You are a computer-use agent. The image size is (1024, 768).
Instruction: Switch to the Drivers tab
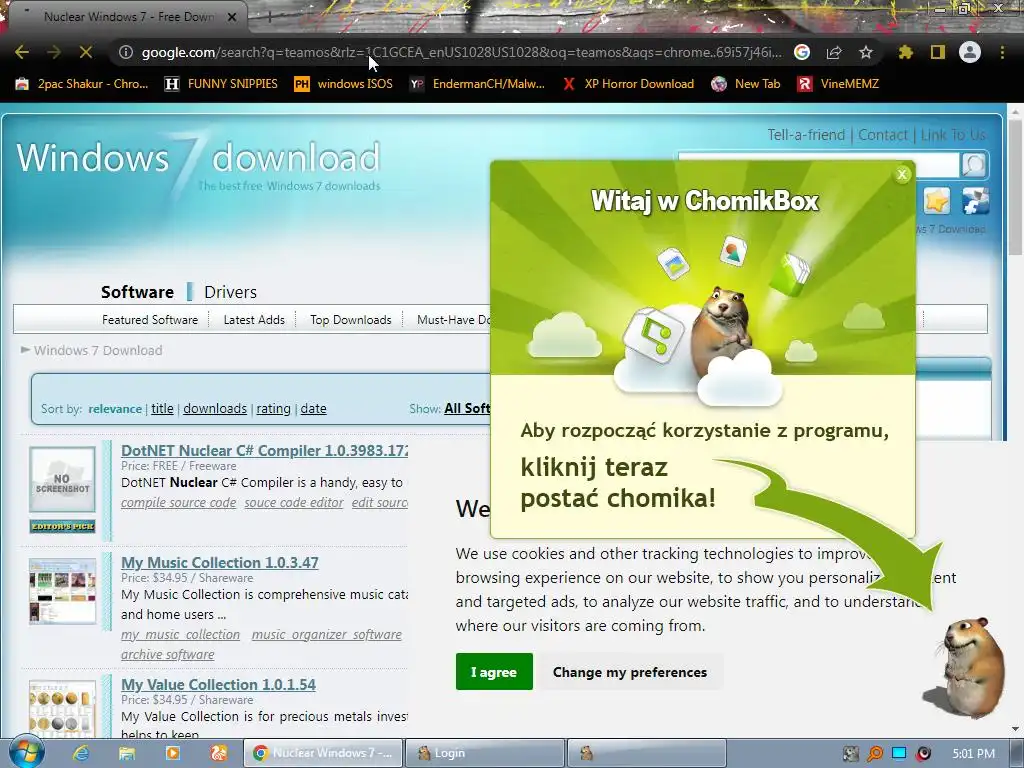click(231, 292)
